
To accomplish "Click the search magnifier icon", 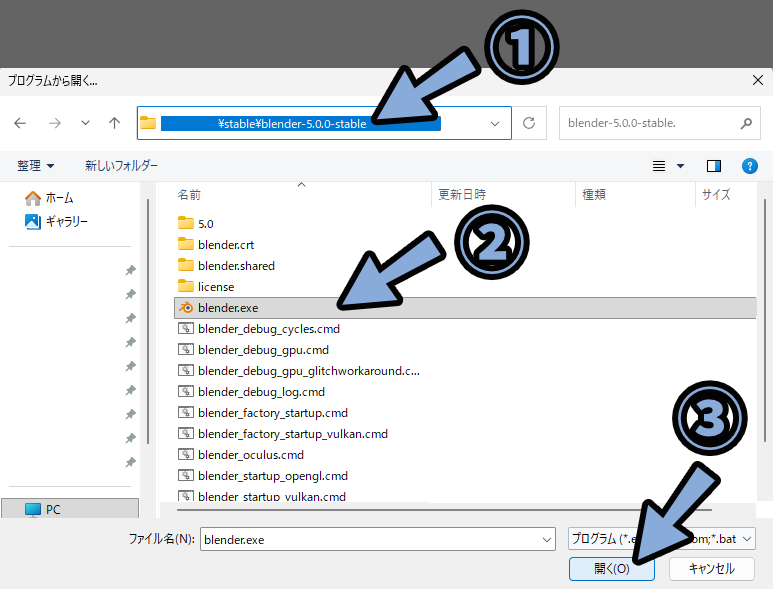I will (745, 123).
